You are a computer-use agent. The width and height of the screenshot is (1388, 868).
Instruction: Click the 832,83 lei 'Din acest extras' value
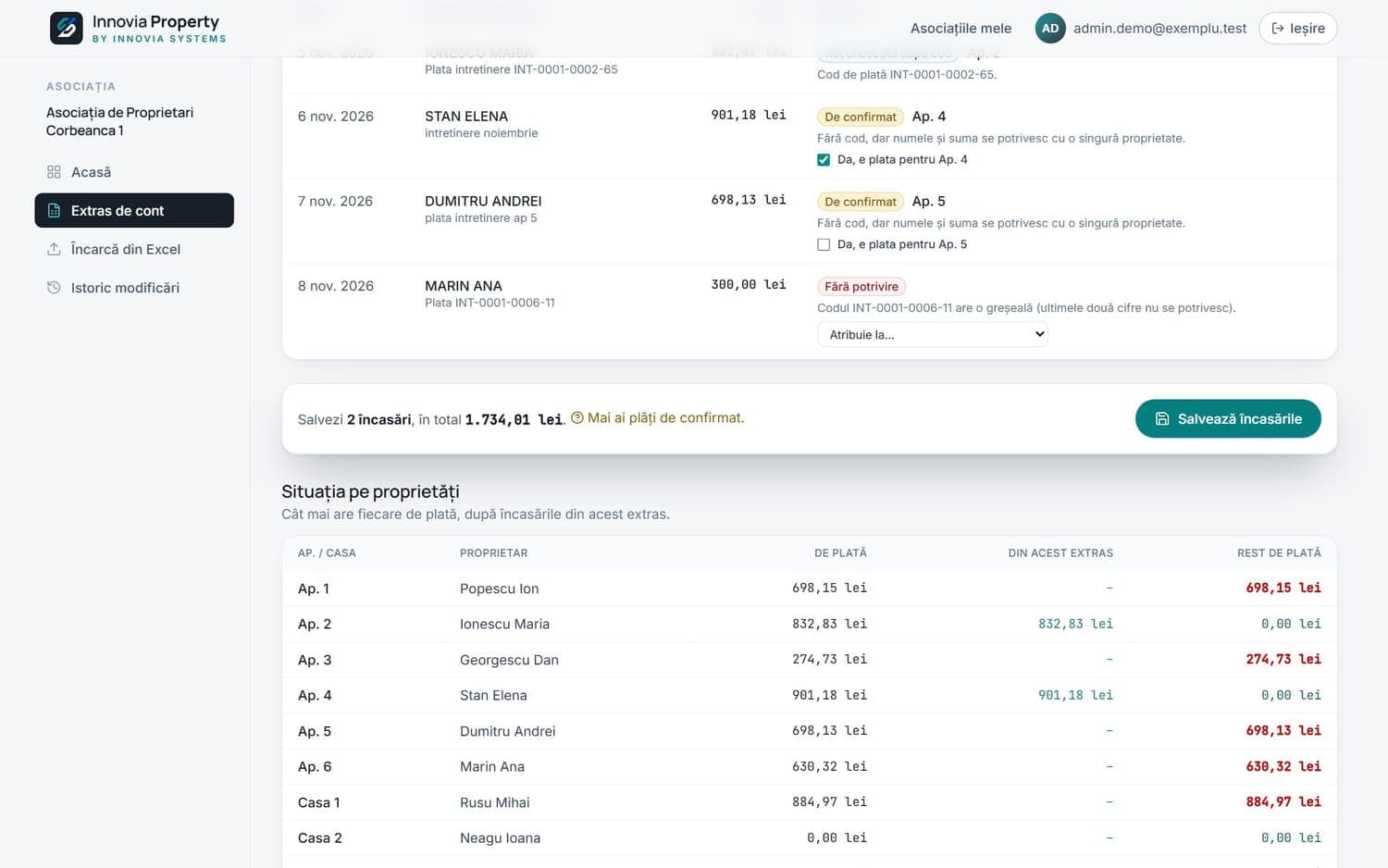coord(1075,624)
